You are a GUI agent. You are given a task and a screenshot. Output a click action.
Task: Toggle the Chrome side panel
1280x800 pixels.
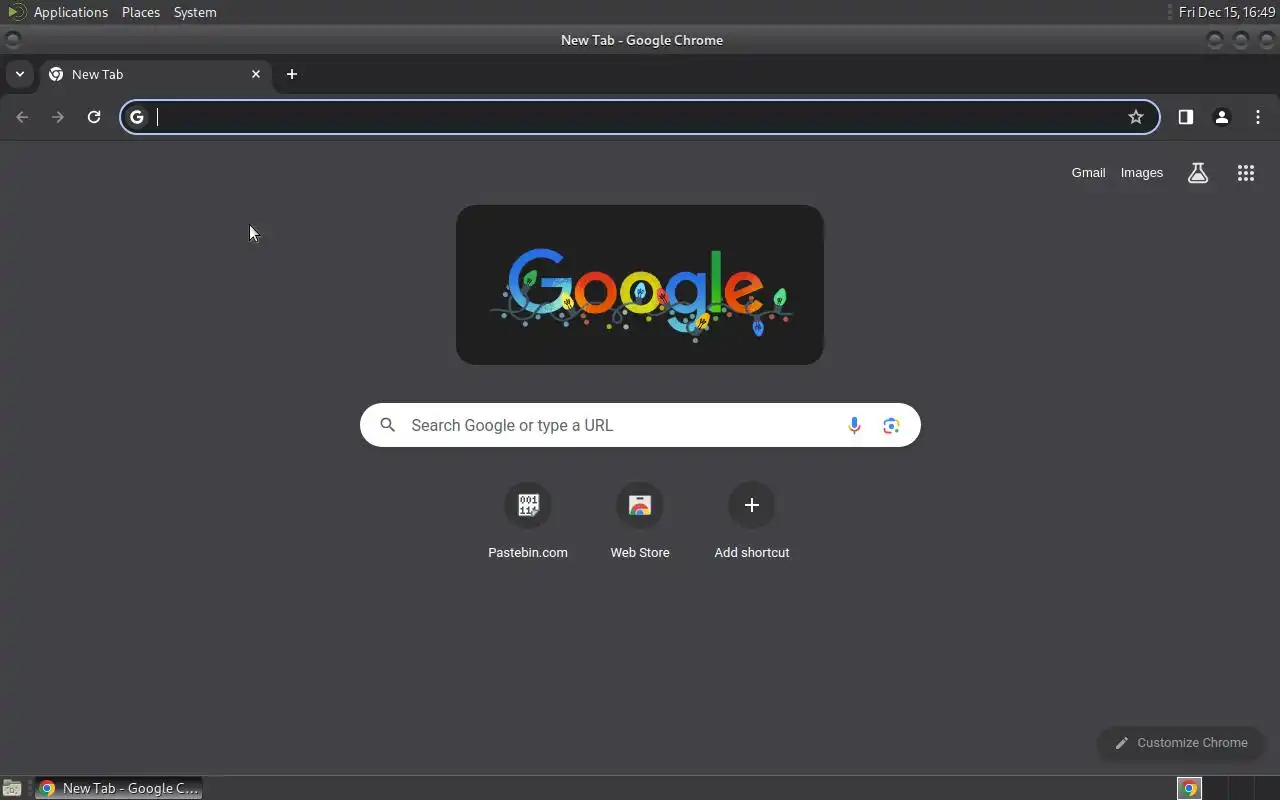click(x=1186, y=117)
